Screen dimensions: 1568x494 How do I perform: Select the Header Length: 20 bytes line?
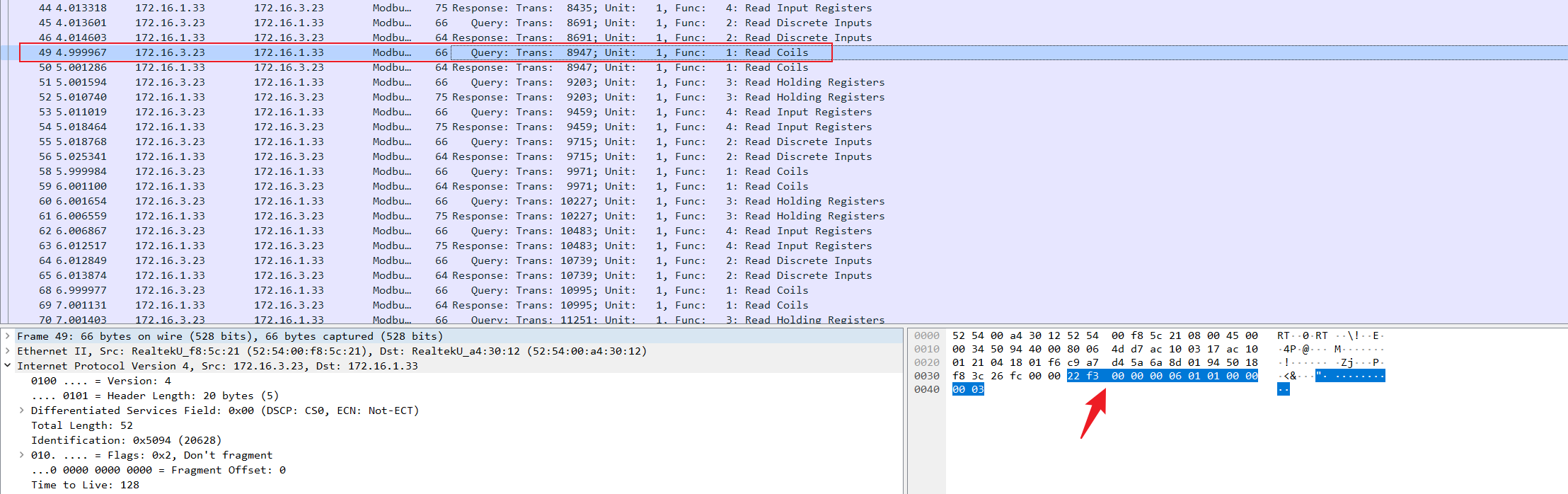pyautogui.click(x=154, y=396)
